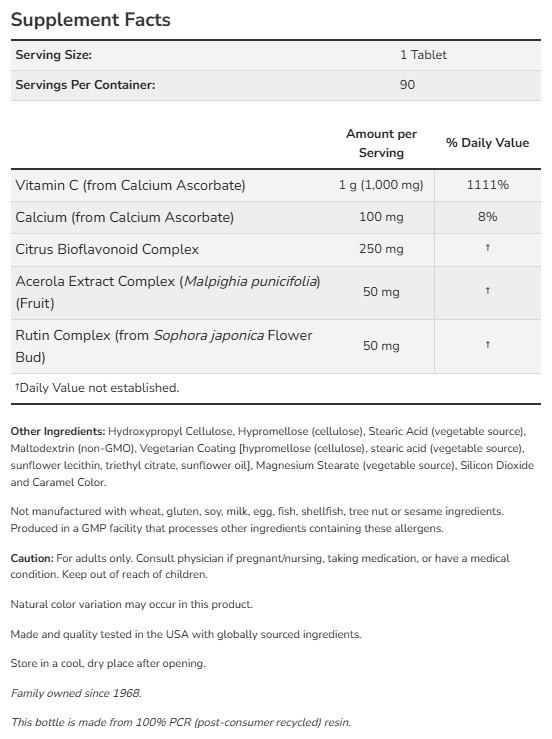The width and height of the screenshot is (552, 739).
Task: Select the Vitamin C ingredient row
Action: [276, 185]
